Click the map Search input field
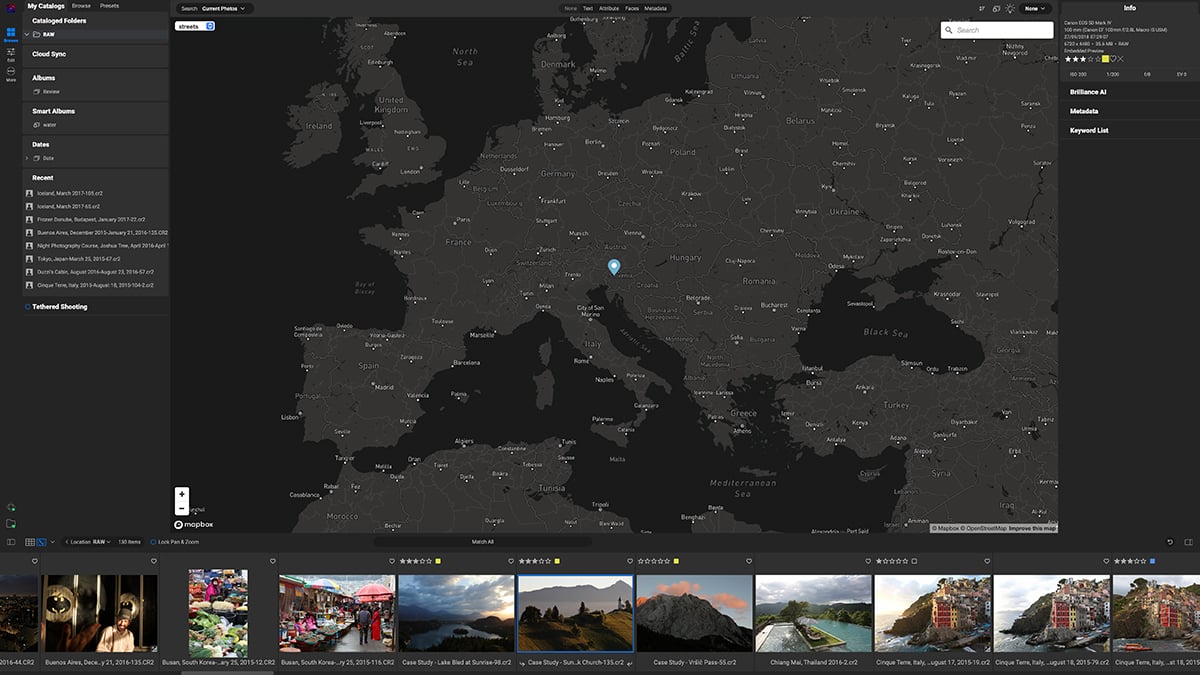This screenshot has width=1200, height=675. (x=997, y=29)
